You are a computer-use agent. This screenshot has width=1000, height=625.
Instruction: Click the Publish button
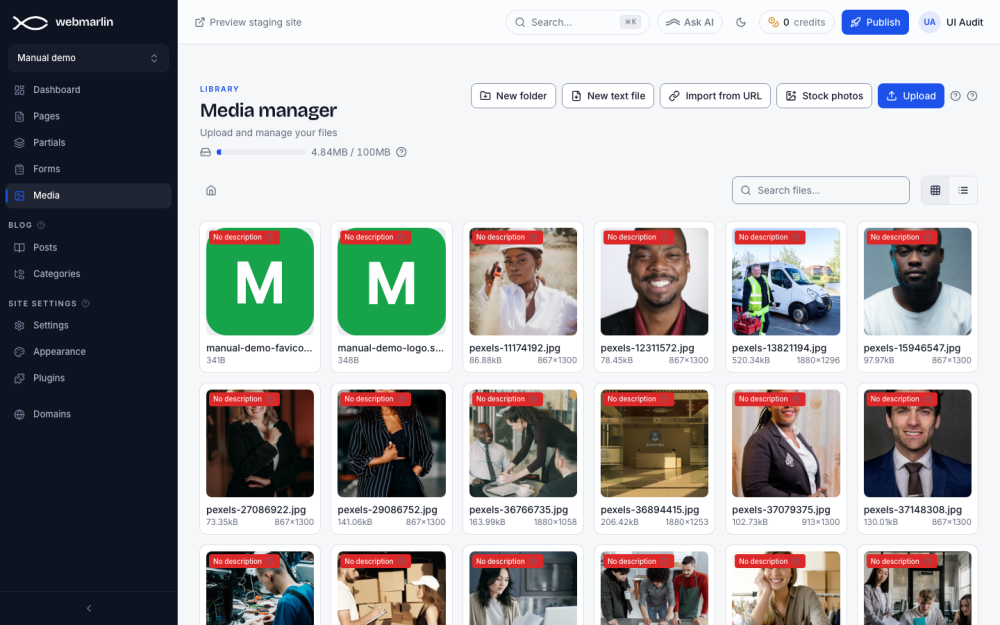click(875, 22)
